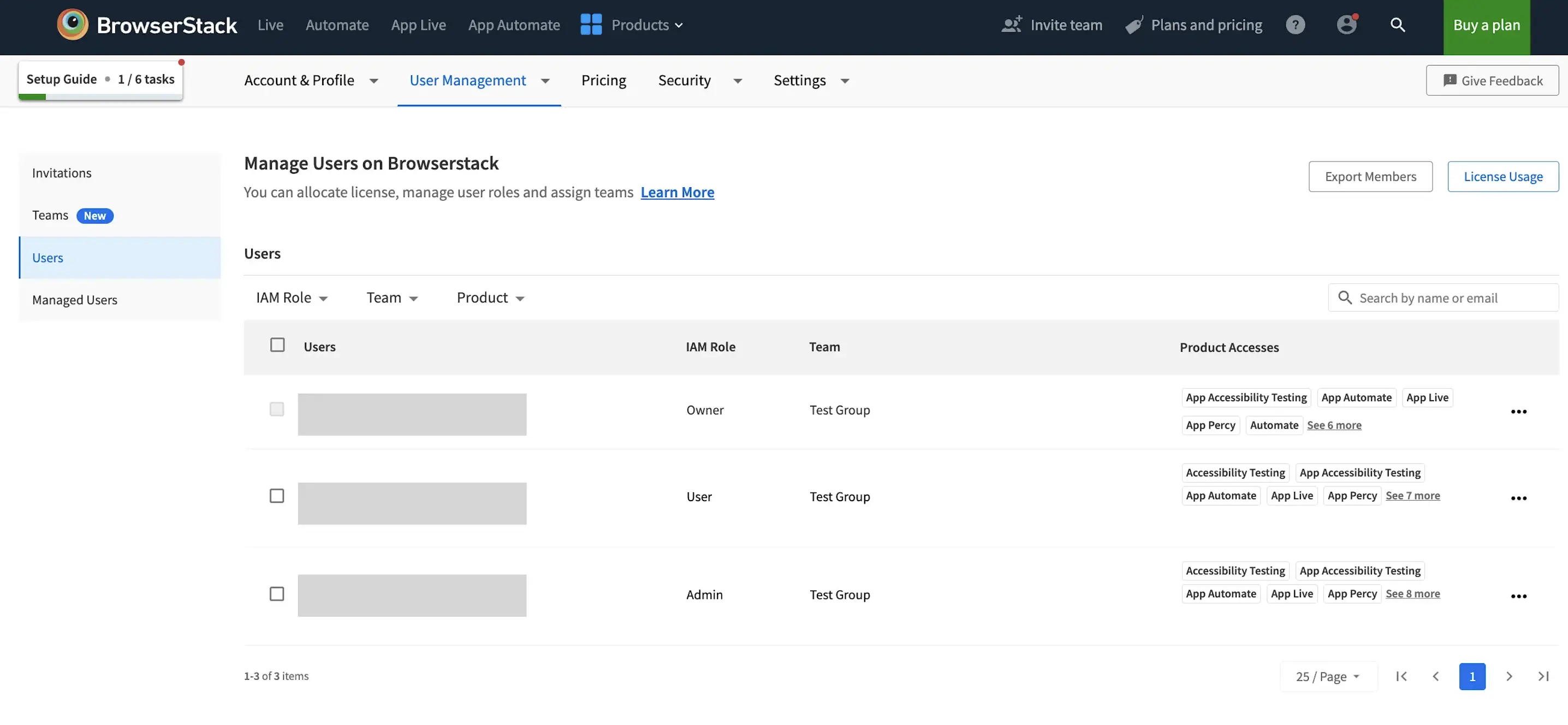Screen dimensions: 1568x725
Task: Select Users in the sidebar
Action: (120, 258)
